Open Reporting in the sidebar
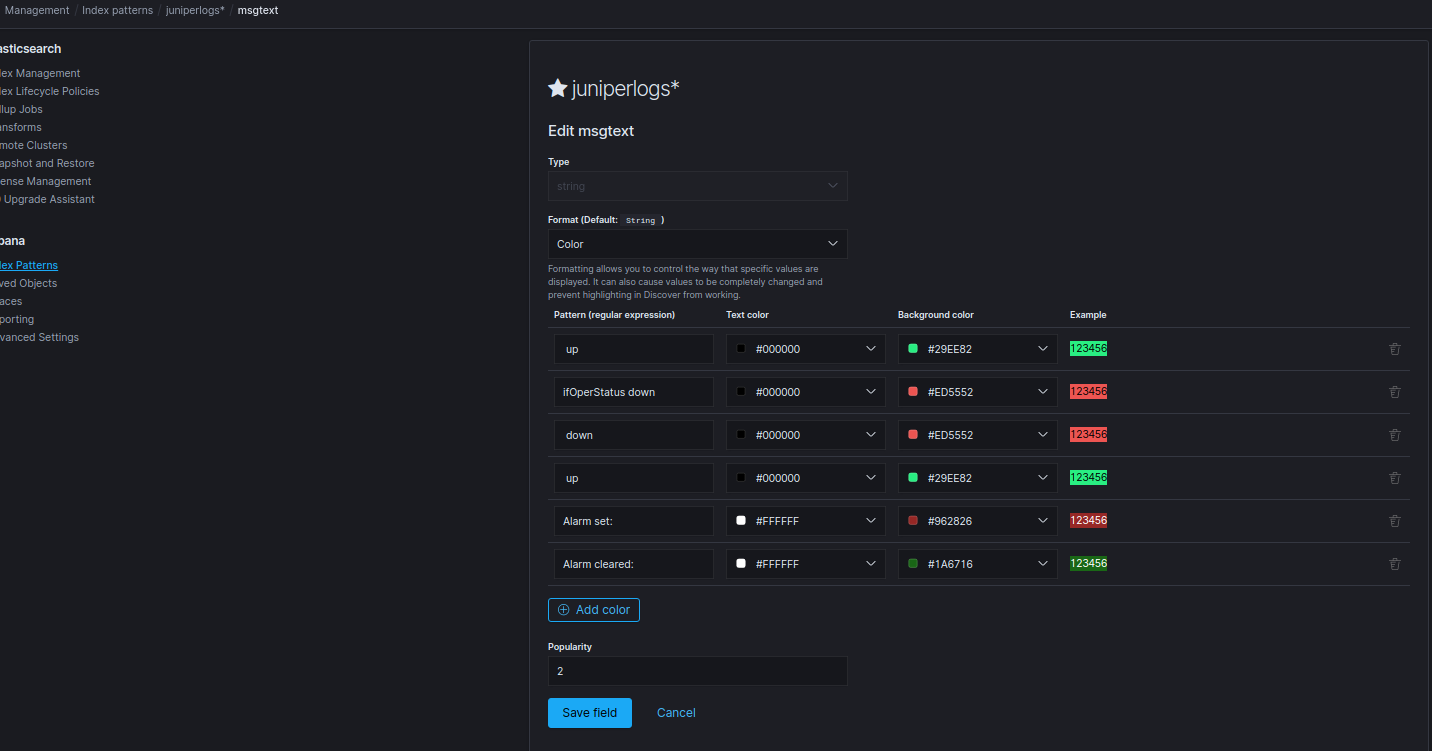Screen dimensions: 1432x751 click(x=17, y=319)
